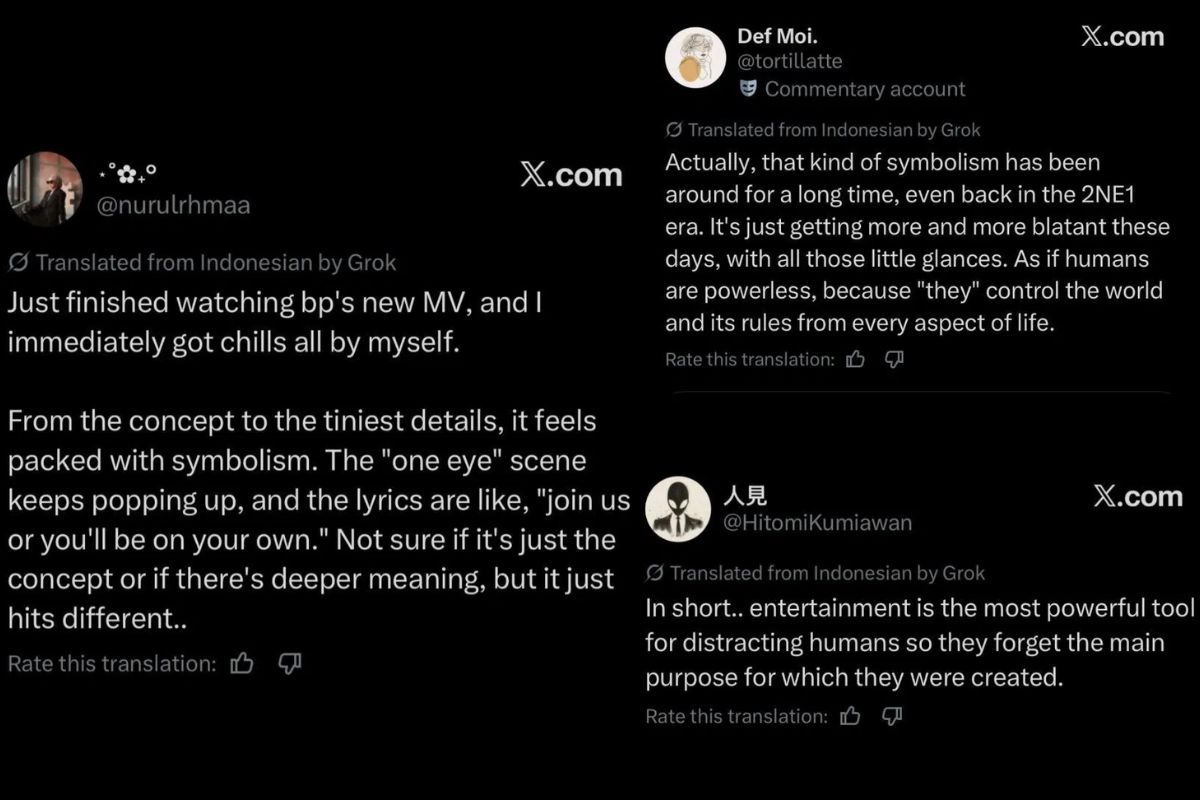Click the X.com logo beside @nurulrhmaa
1200x800 pixels.
571,175
